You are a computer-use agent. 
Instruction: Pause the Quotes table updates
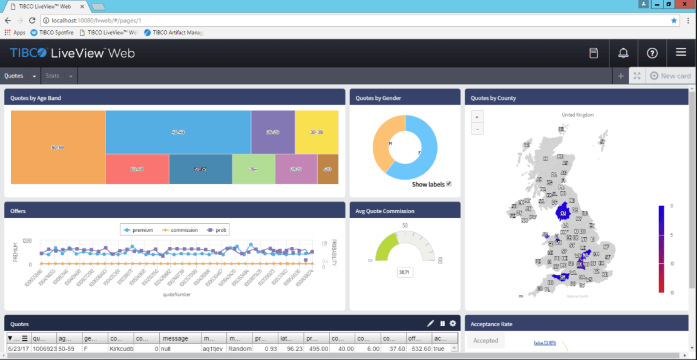442,324
